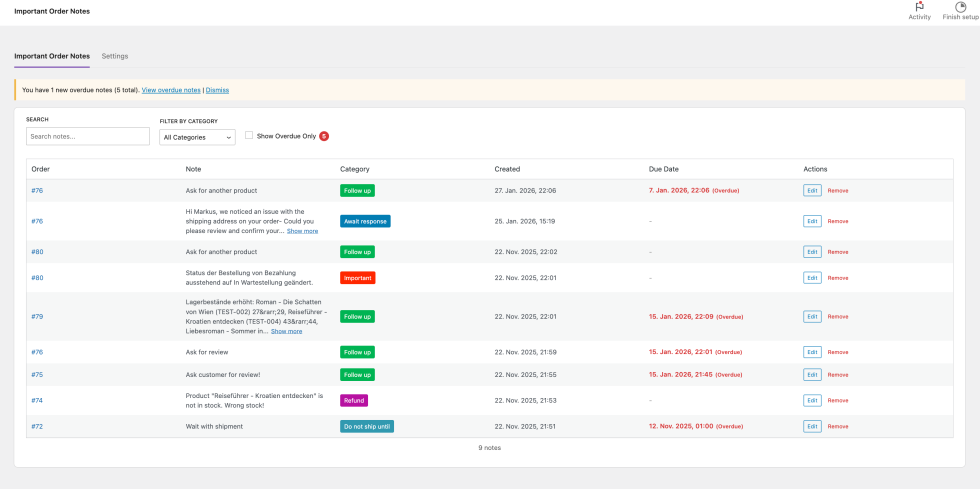Open order #79 link
980x489 pixels.
(x=37, y=316)
